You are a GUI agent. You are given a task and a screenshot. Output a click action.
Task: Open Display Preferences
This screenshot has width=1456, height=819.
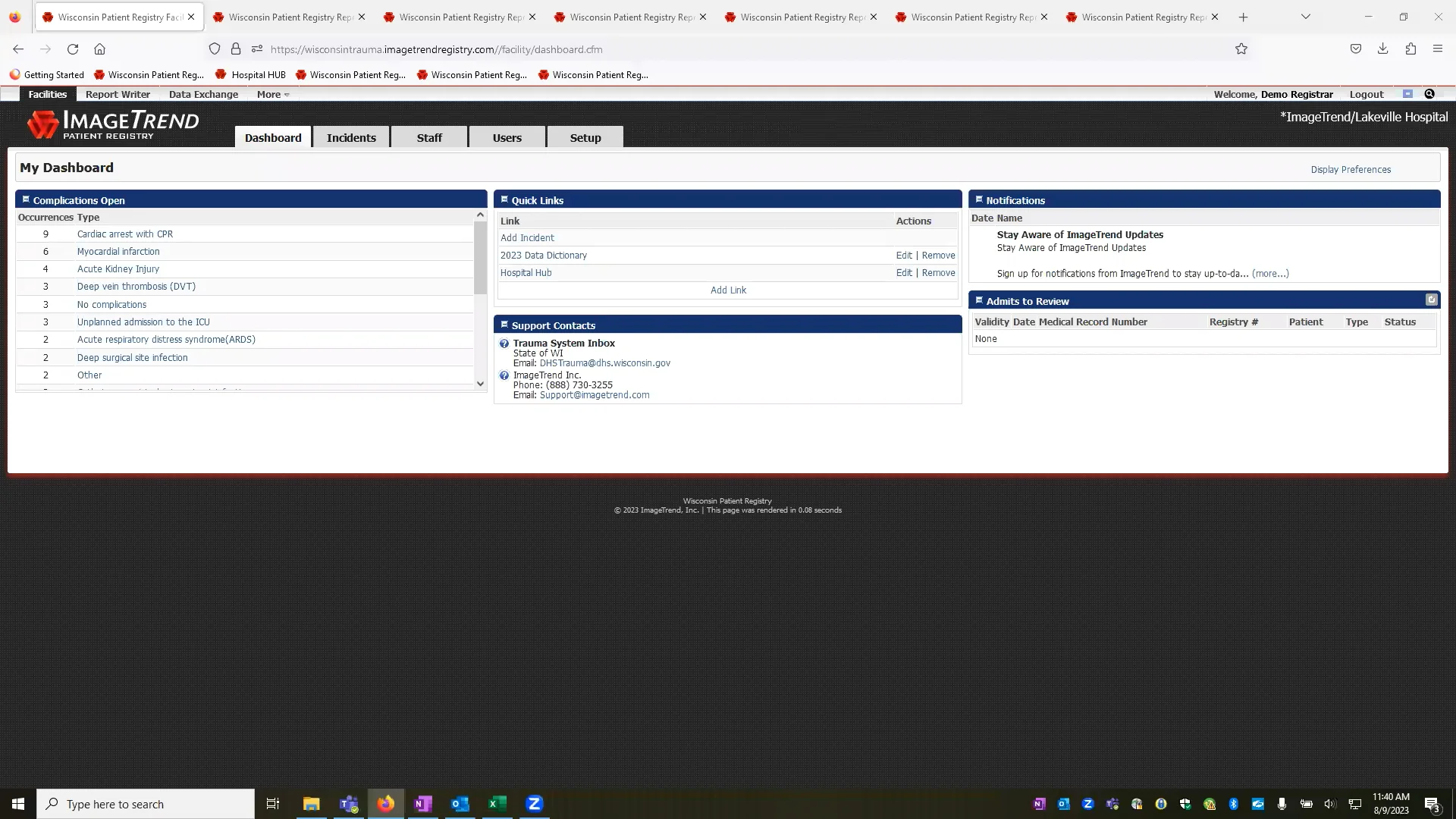pos(1350,169)
